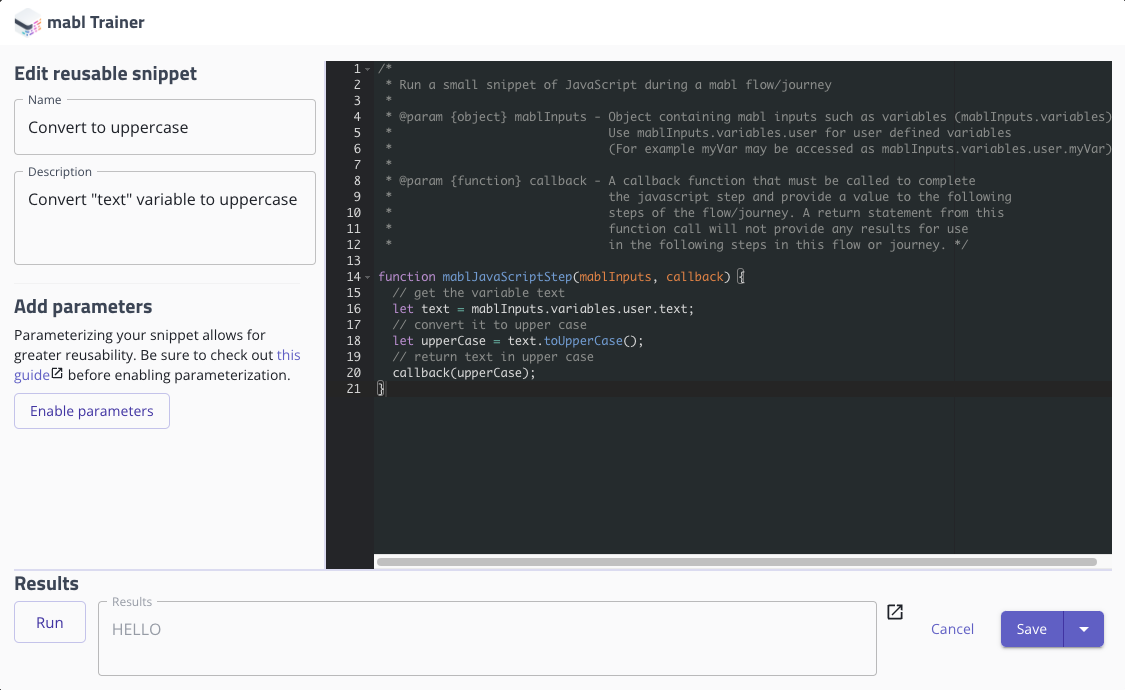Run the JavaScript snippet

pos(50,622)
